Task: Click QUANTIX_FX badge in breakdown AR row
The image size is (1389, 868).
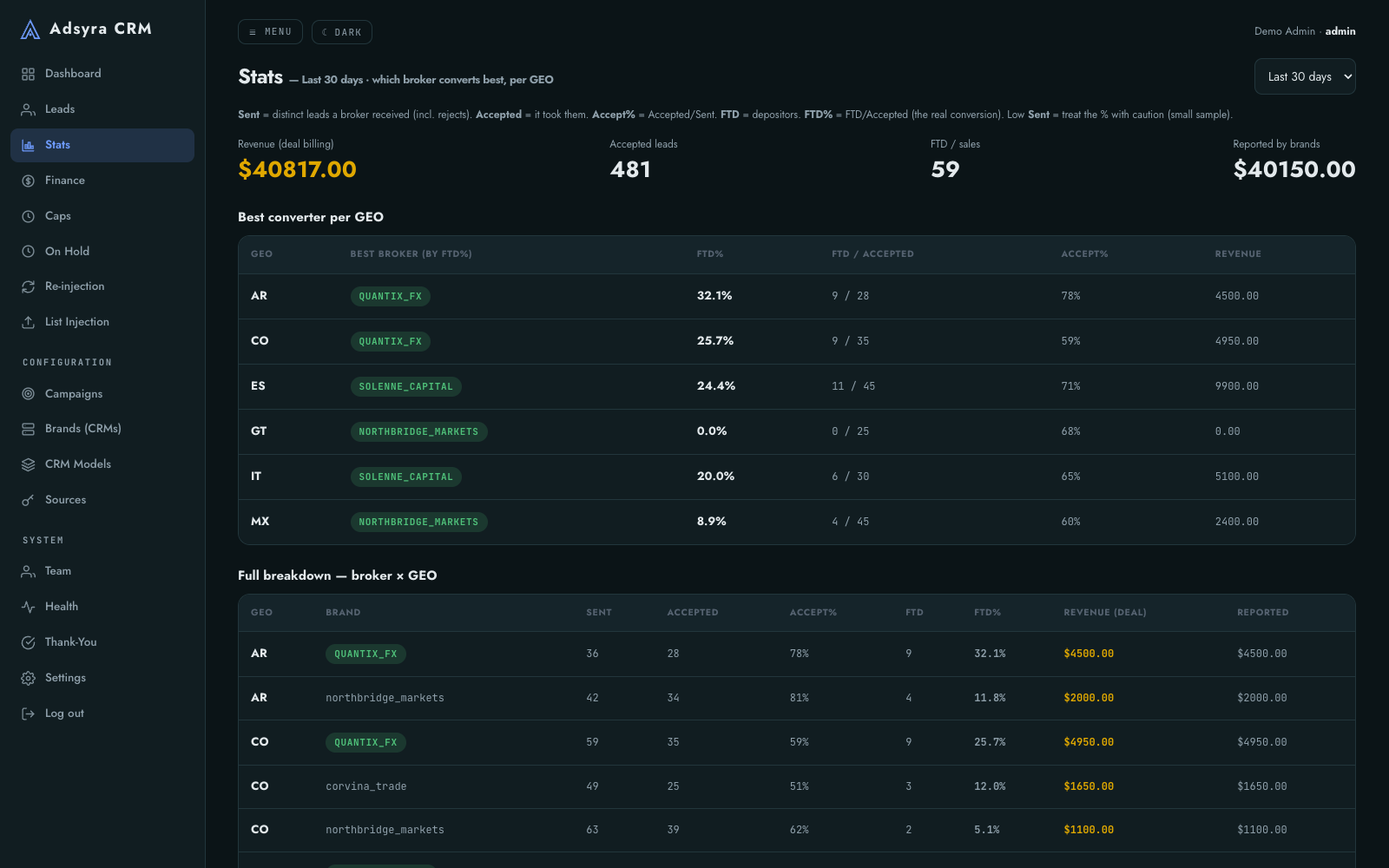Action: [365, 654]
